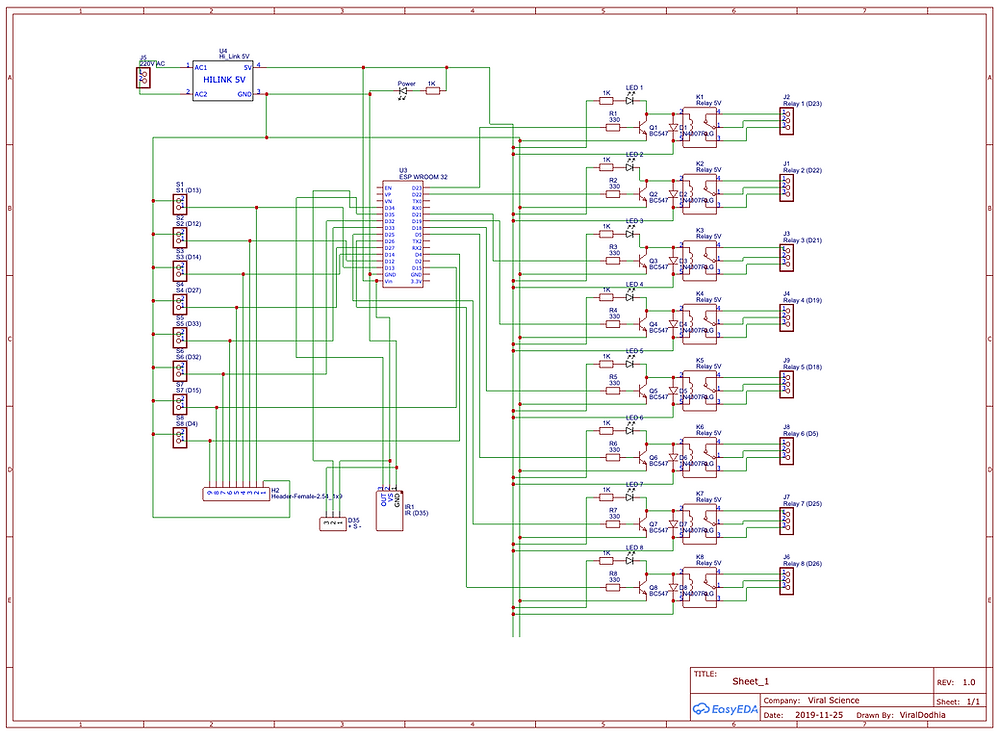
Task: Click relay K4 symbol
Action: point(700,324)
